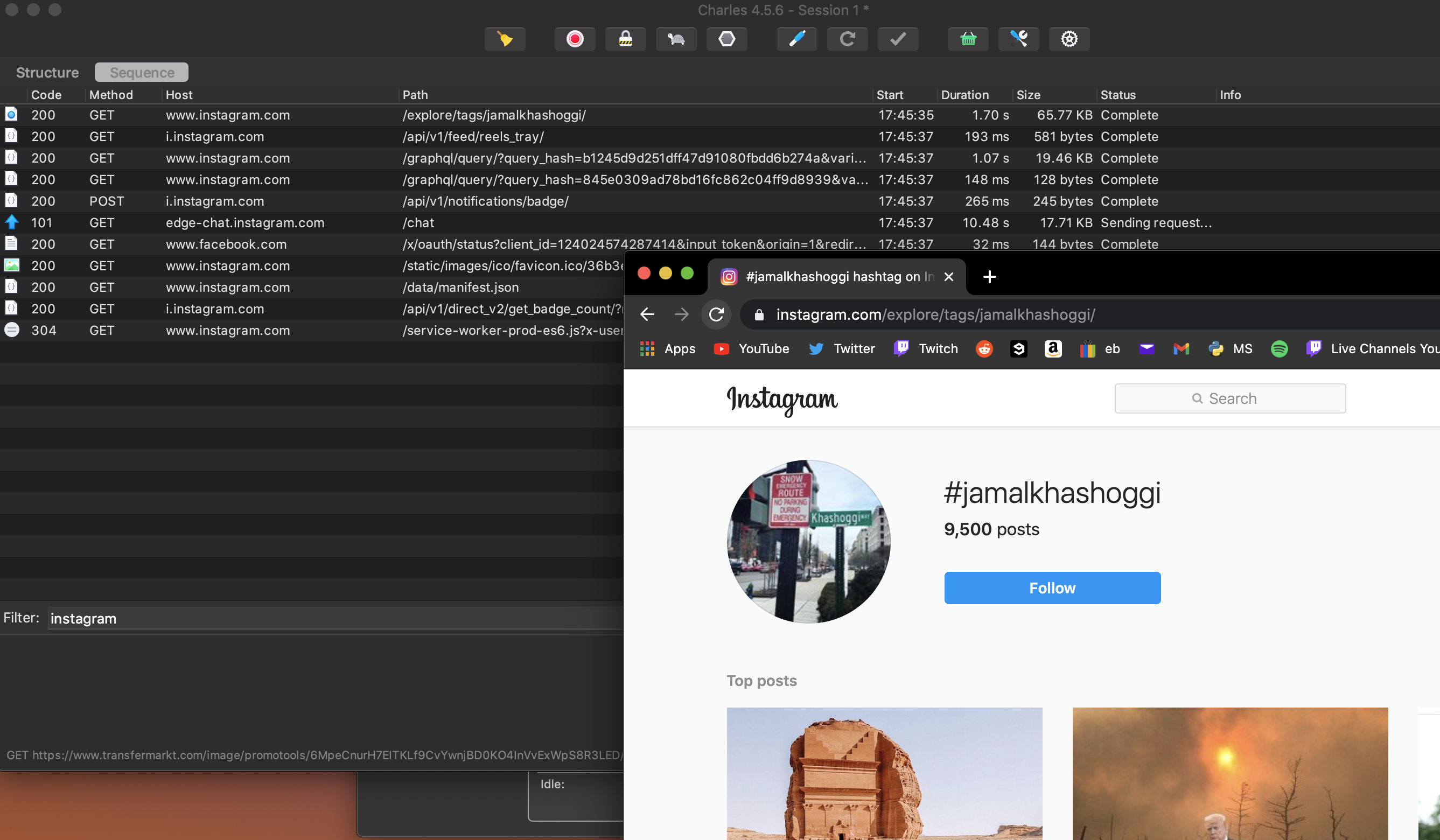Select the /data/manifest.json request row

(311, 288)
